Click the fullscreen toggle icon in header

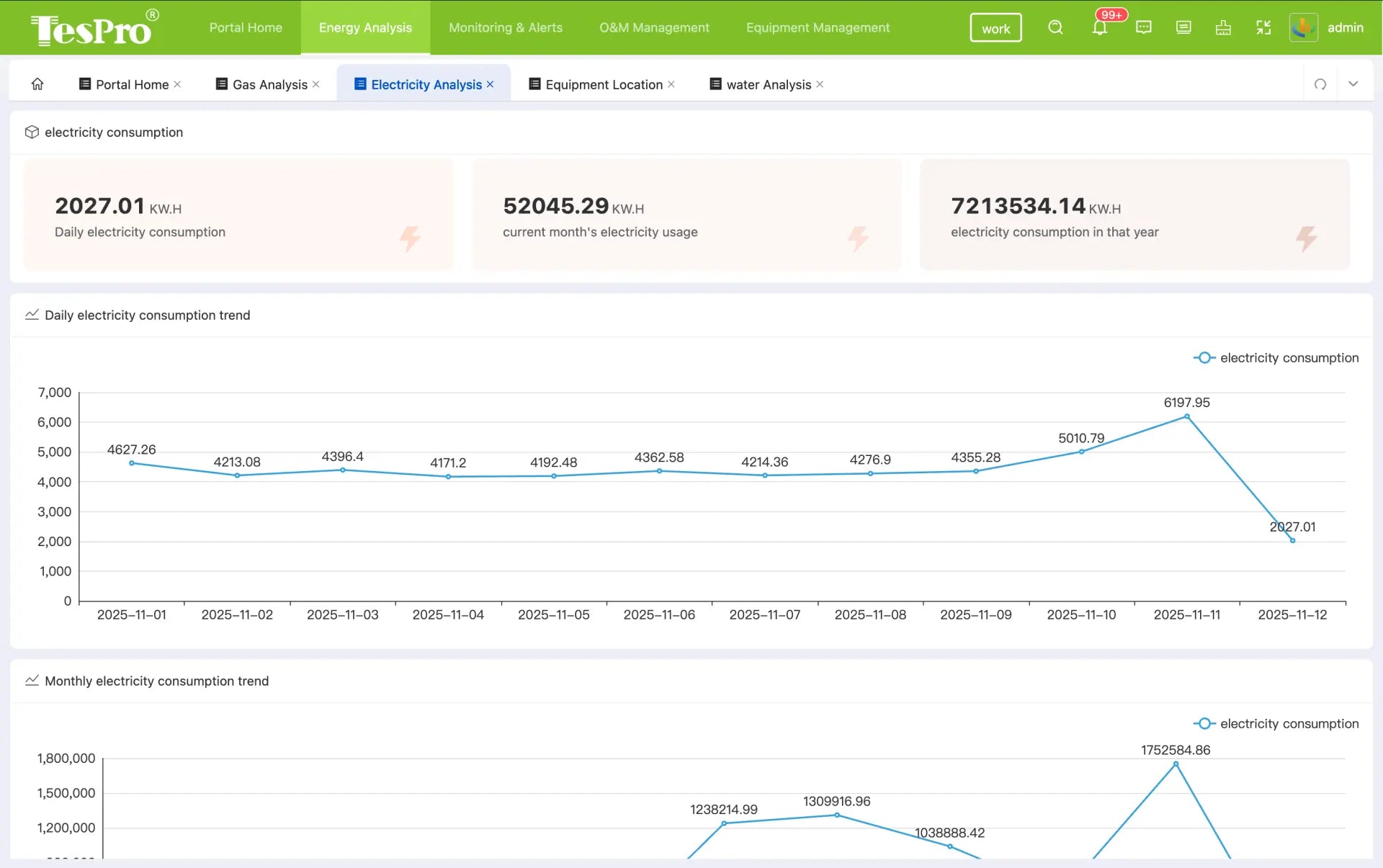click(1263, 27)
